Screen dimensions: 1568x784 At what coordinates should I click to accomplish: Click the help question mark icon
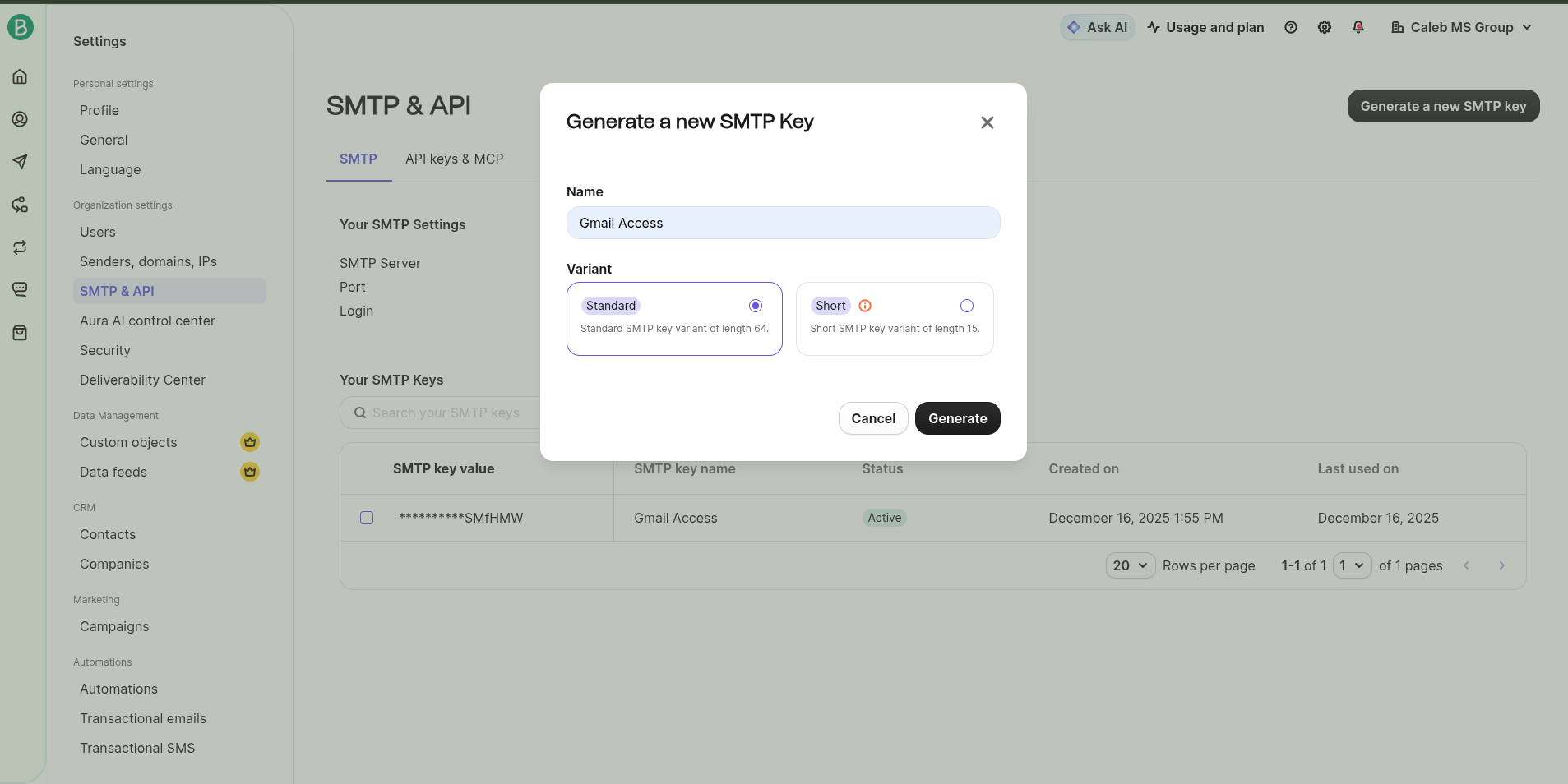[1291, 27]
